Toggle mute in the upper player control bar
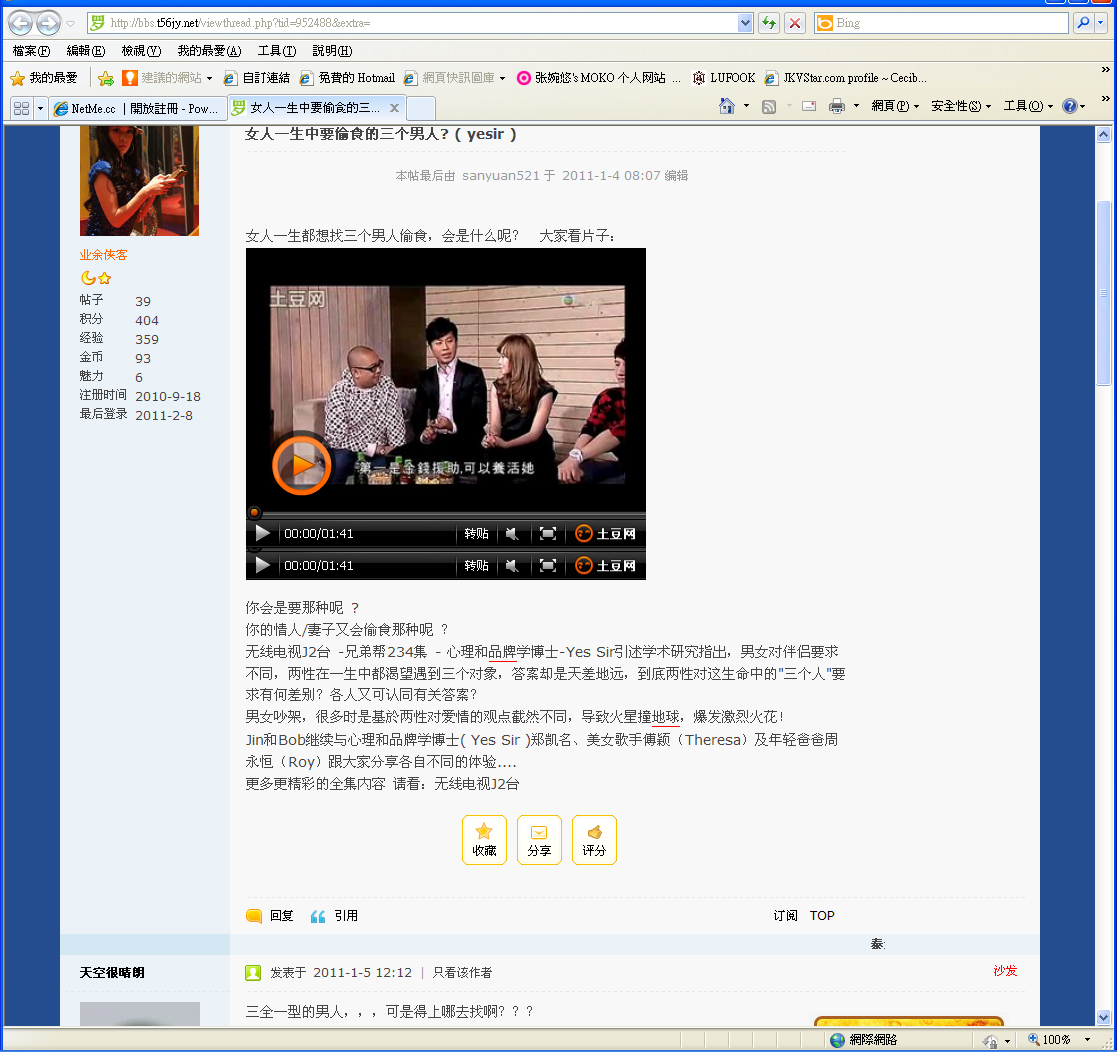This screenshot has width=1117, height=1052. coord(512,534)
